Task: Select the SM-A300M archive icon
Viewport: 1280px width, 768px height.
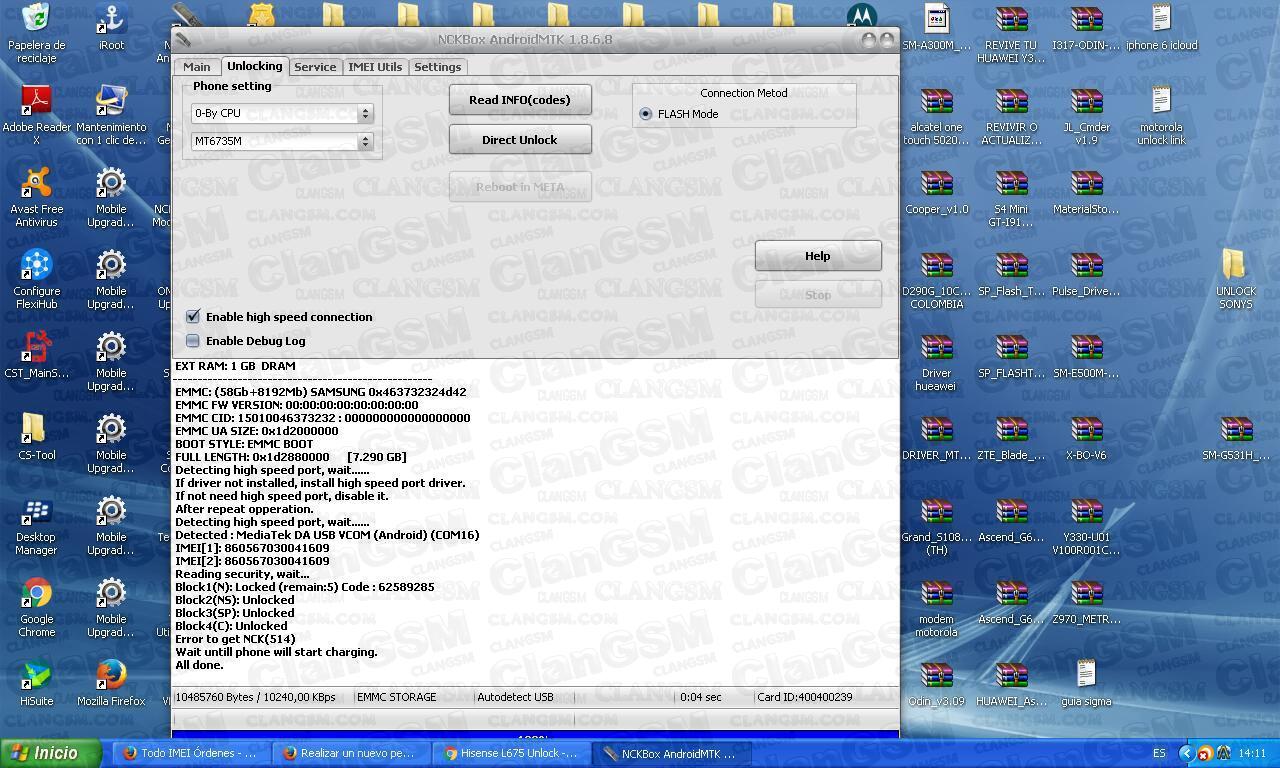Action: tap(936, 27)
